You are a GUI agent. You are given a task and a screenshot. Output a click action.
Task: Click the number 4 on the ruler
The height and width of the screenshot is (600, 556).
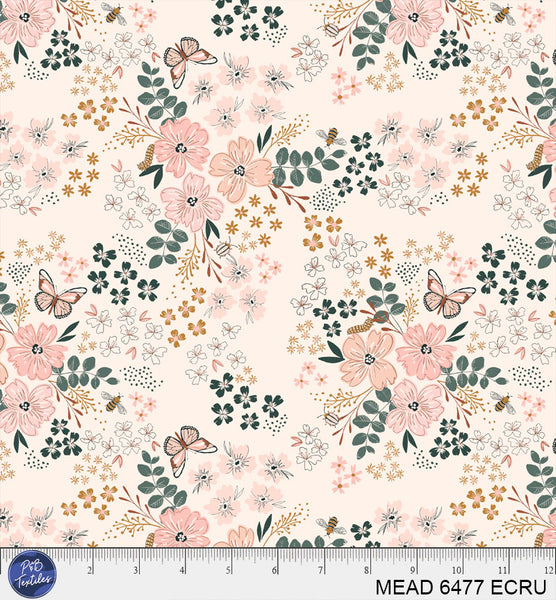[x=182, y=571]
